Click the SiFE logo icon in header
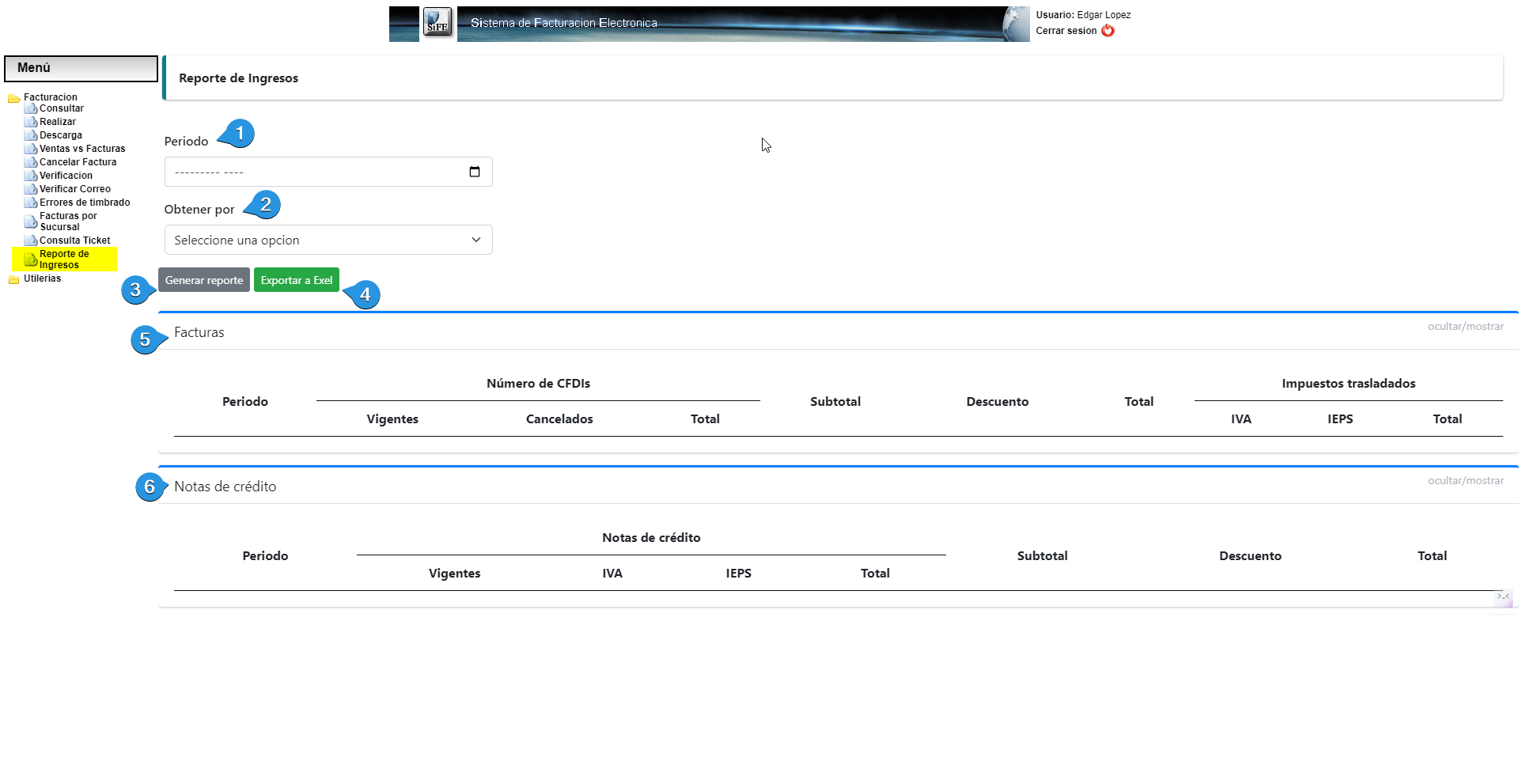Screen dimensions: 1519x784 437,23
